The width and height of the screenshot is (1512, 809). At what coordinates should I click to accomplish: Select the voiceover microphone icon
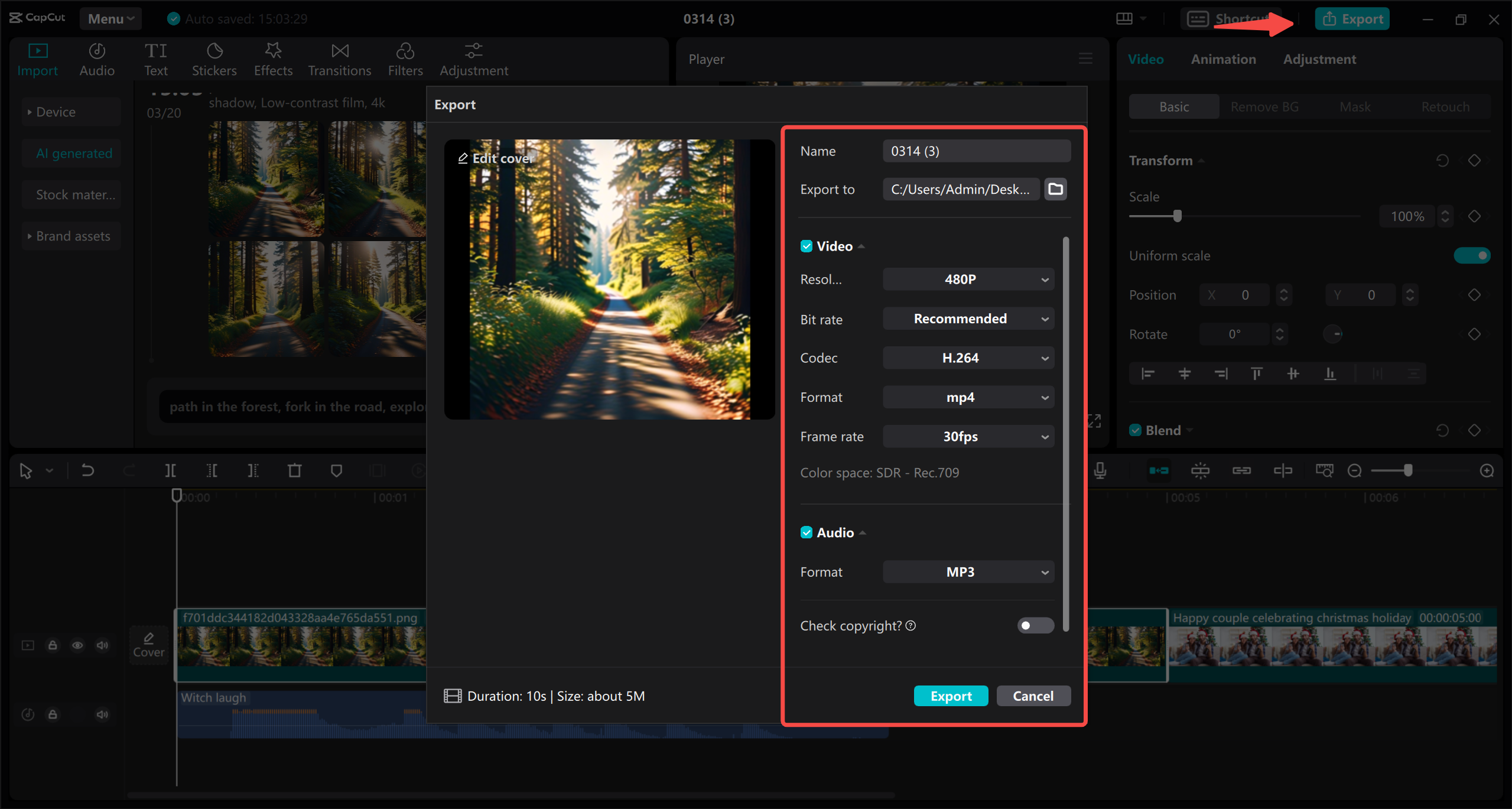point(1100,470)
